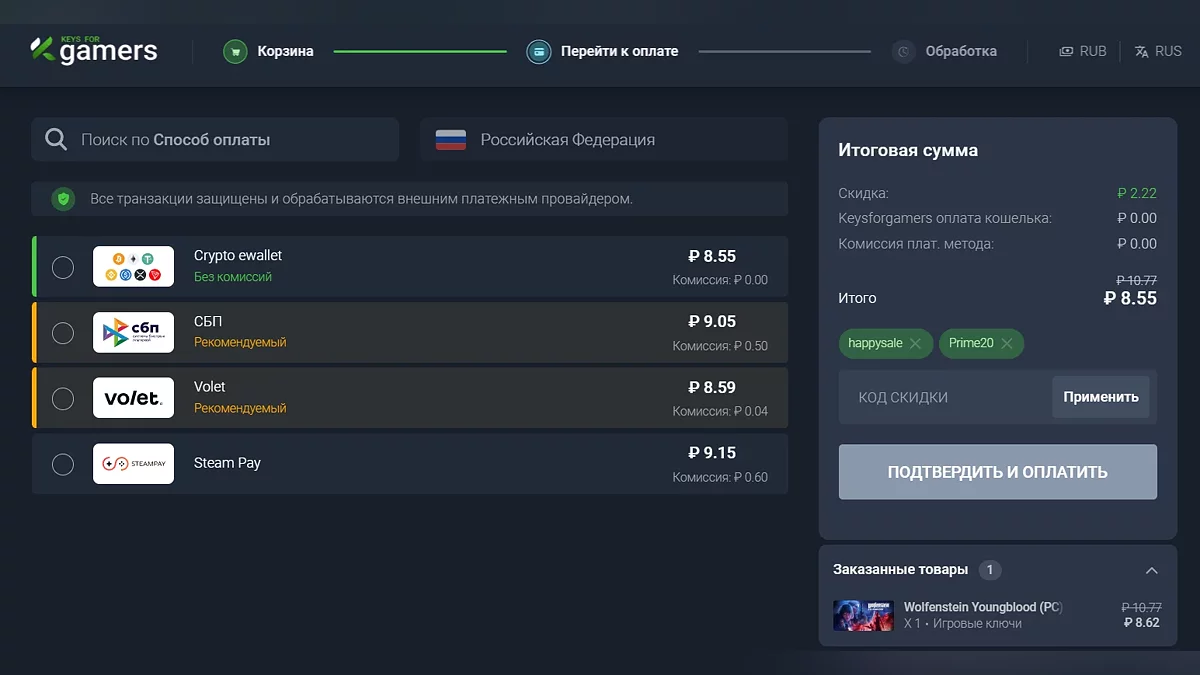Open the Wolfenstein Youngblood thumbnail
The height and width of the screenshot is (675, 1200).
tap(863, 615)
